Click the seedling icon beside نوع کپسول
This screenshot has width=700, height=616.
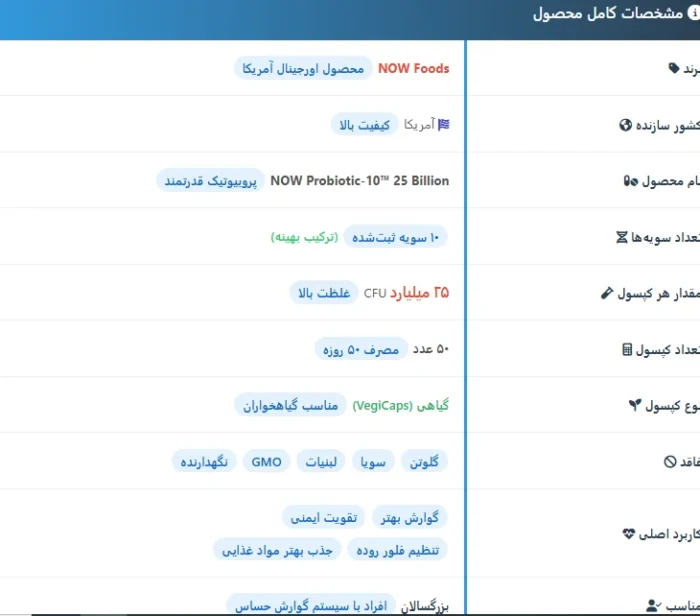tap(635, 405)
